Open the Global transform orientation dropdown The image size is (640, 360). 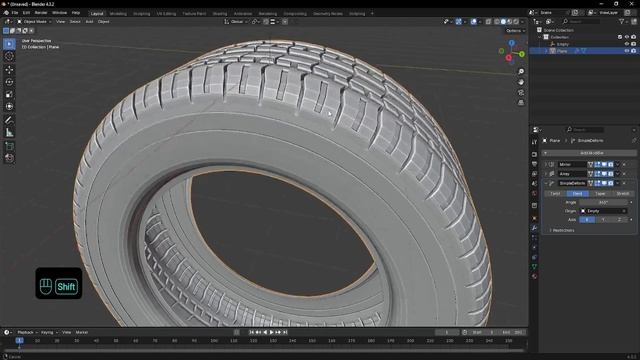pos(236,22)
